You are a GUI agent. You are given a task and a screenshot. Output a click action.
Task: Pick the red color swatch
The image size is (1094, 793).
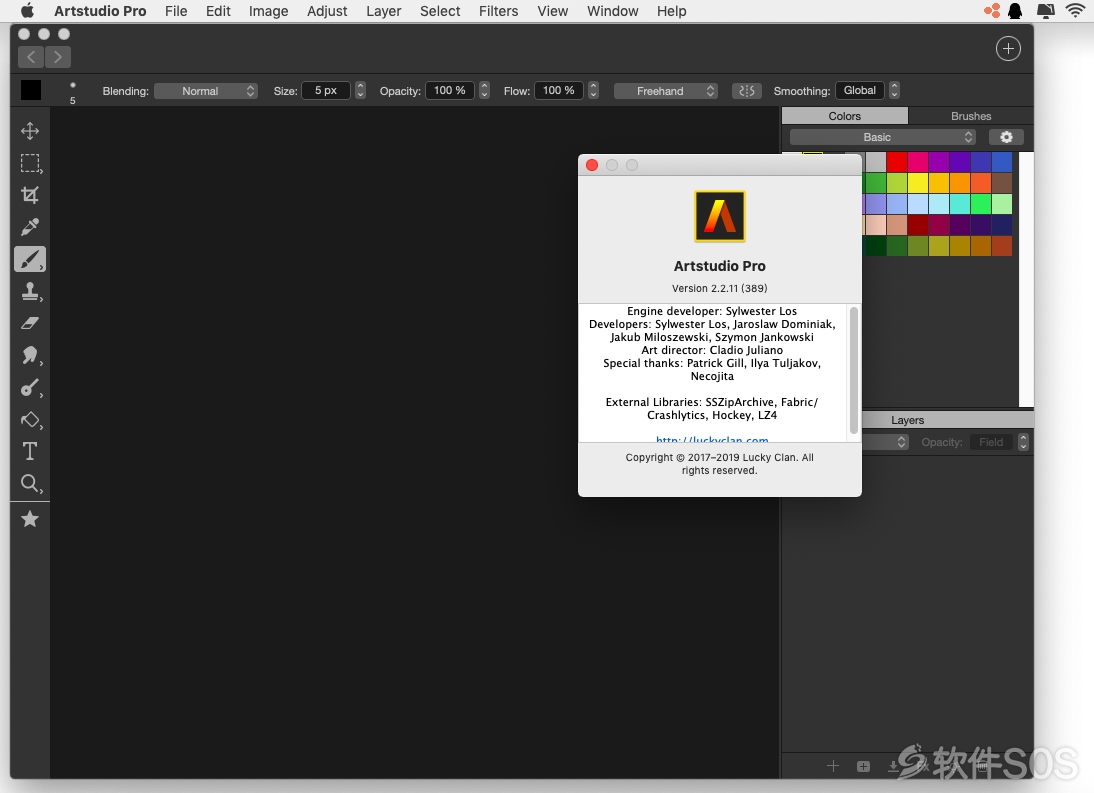pyautogui.click(x=897, y=162)
